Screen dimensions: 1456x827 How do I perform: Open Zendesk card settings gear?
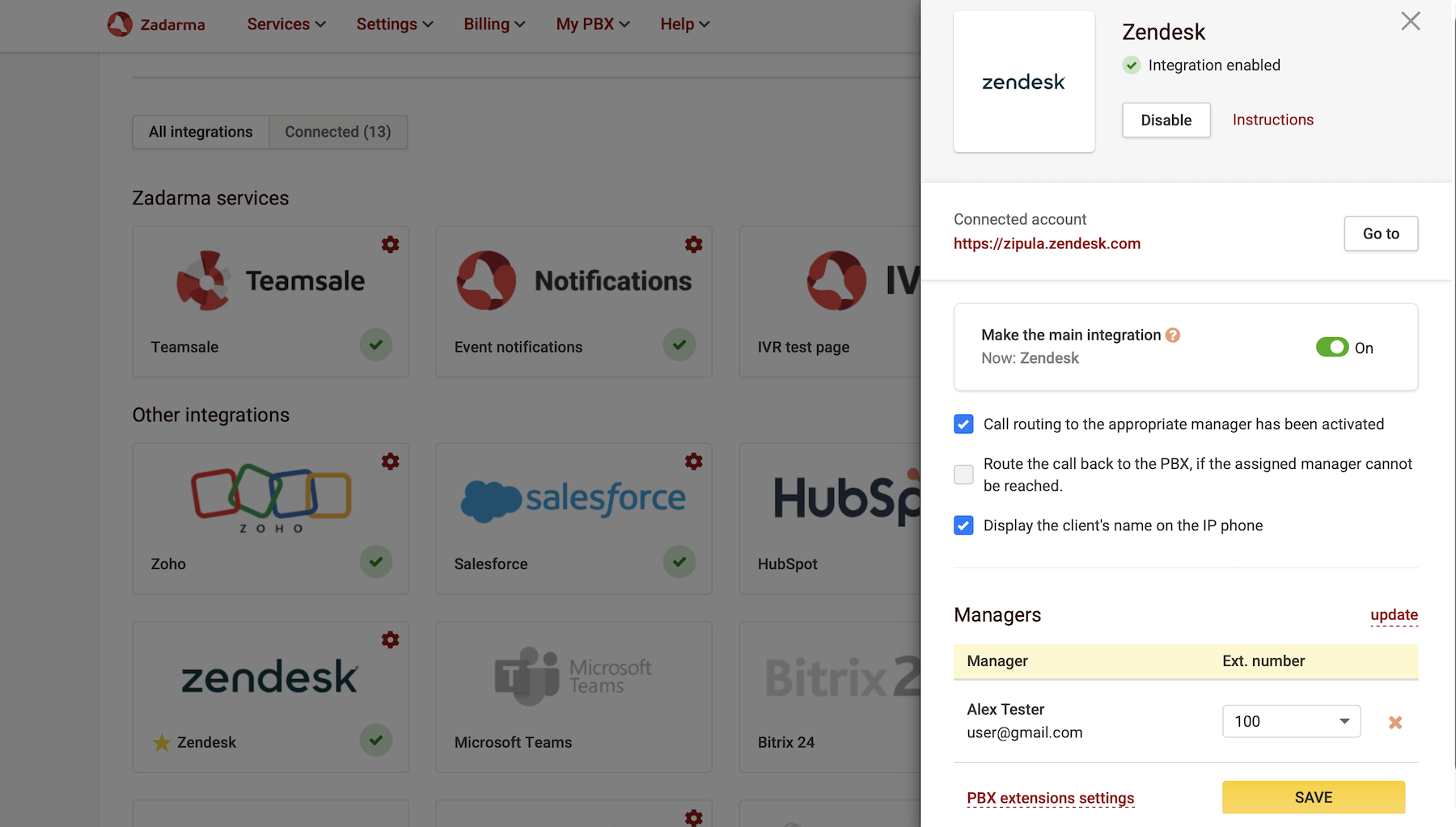click(x=391, y=639)
